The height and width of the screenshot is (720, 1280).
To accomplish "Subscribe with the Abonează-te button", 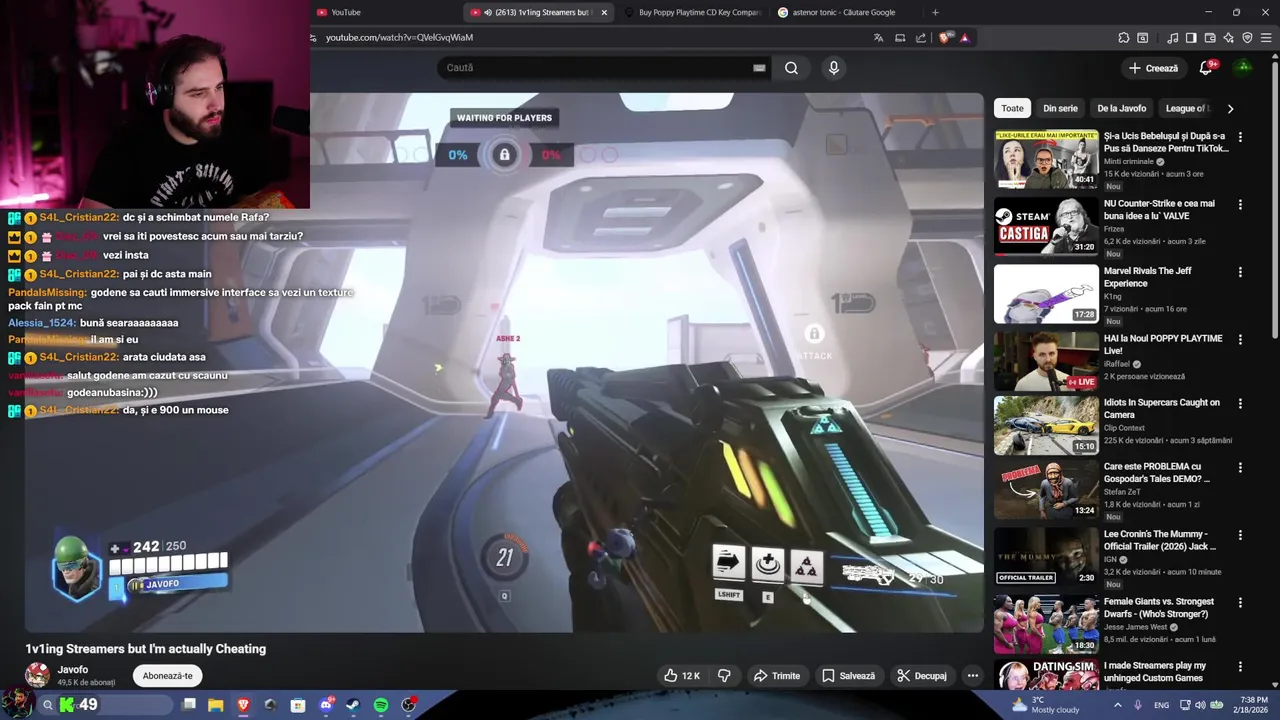I will coord(167,676).
